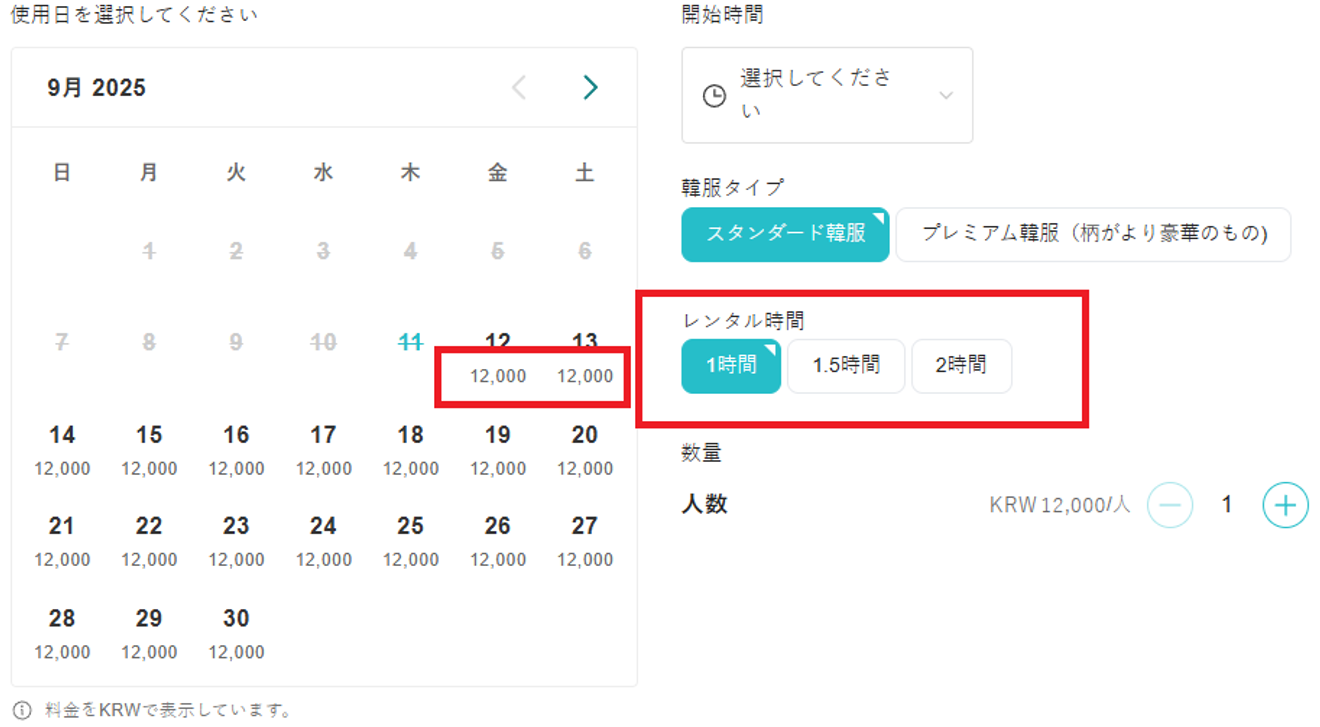The image size is (1320, 727).
Task: Choose 1時間 rental duration
Action: (x=731, y=366)
